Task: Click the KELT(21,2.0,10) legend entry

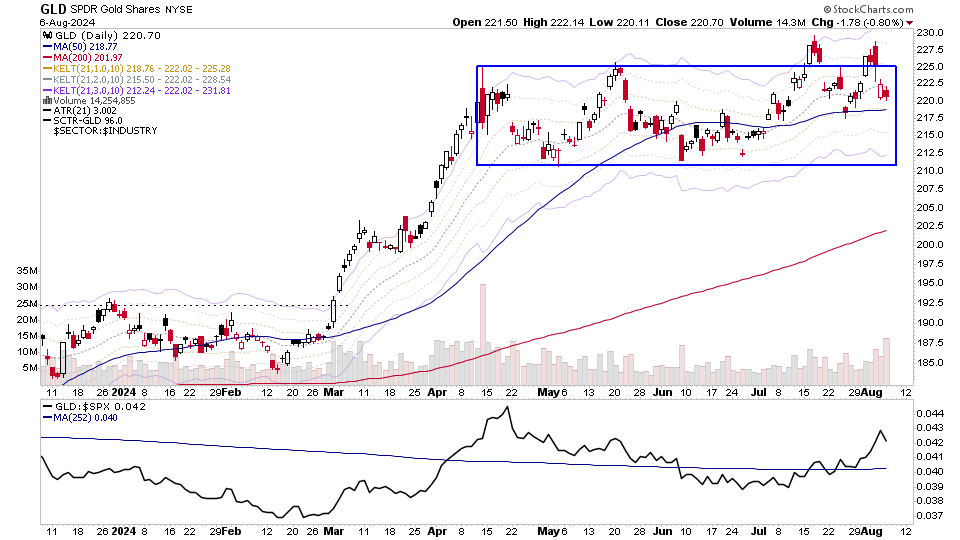Action: tap(142, 80)
